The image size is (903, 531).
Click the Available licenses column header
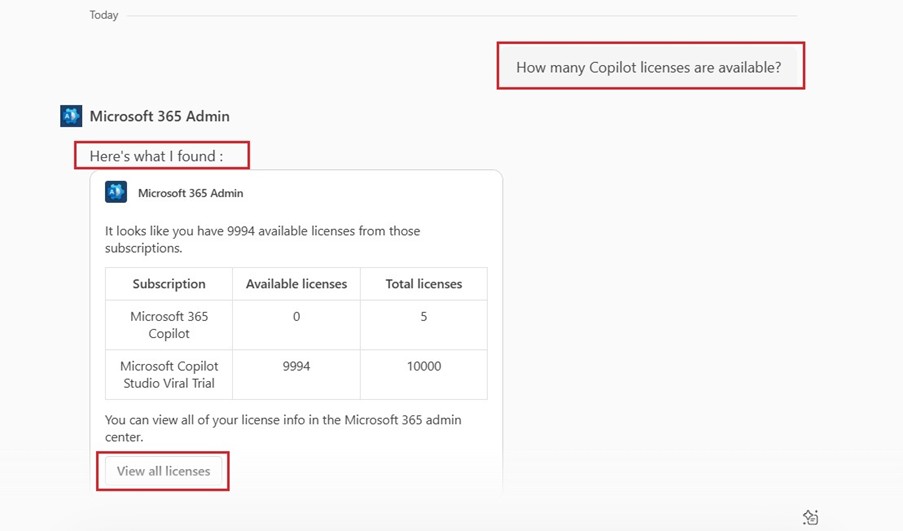[297, 284]
